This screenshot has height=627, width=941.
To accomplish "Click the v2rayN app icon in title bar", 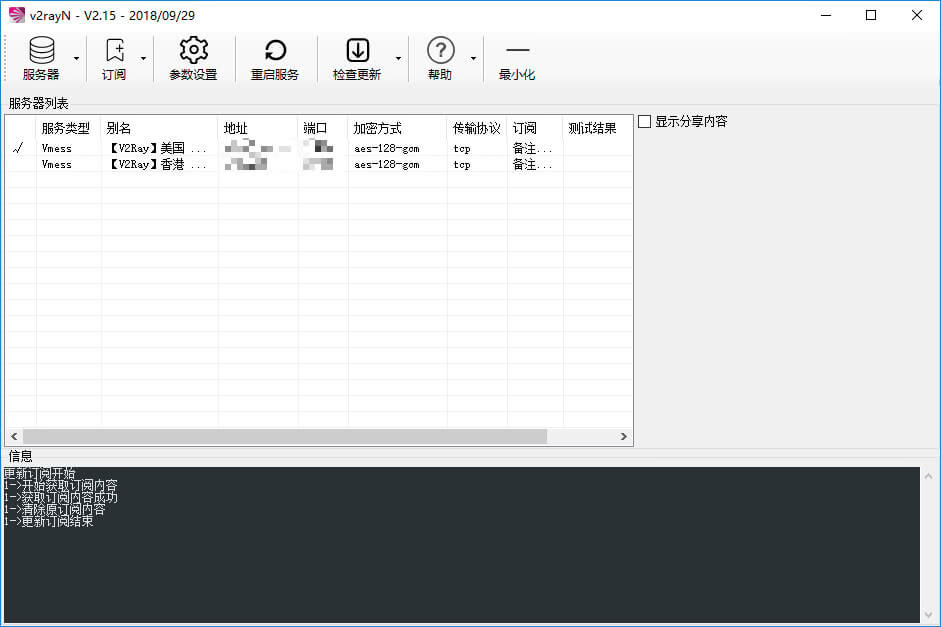I will point(17,15).
